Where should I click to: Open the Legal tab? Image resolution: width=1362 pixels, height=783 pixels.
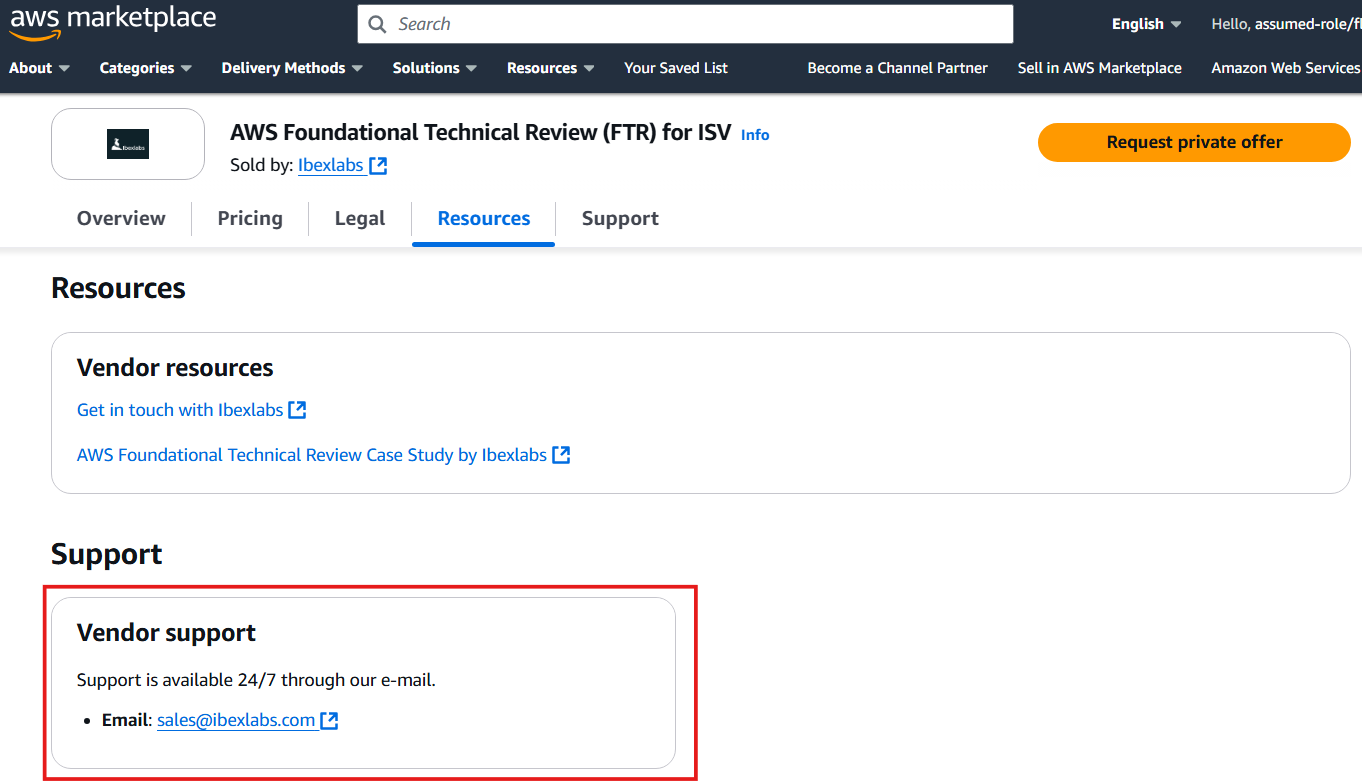[360, 218]
